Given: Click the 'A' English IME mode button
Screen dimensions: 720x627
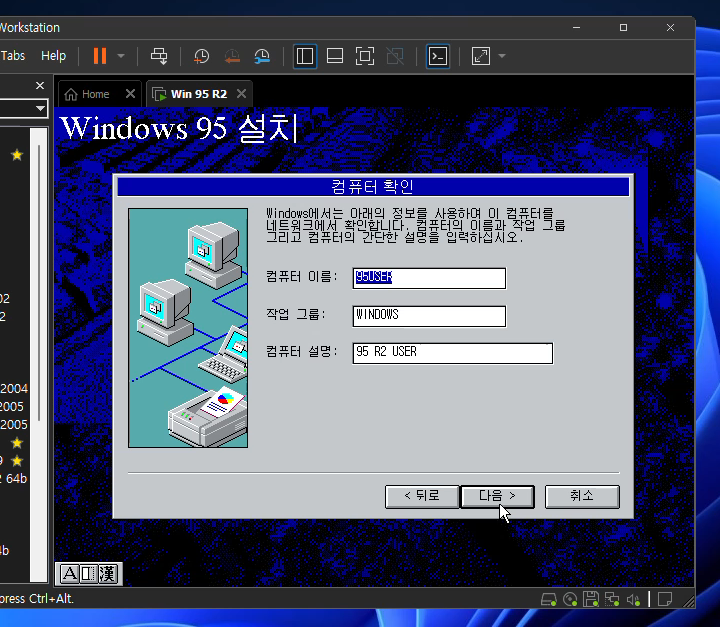Looking at the screenshot, I should [70, 573].
